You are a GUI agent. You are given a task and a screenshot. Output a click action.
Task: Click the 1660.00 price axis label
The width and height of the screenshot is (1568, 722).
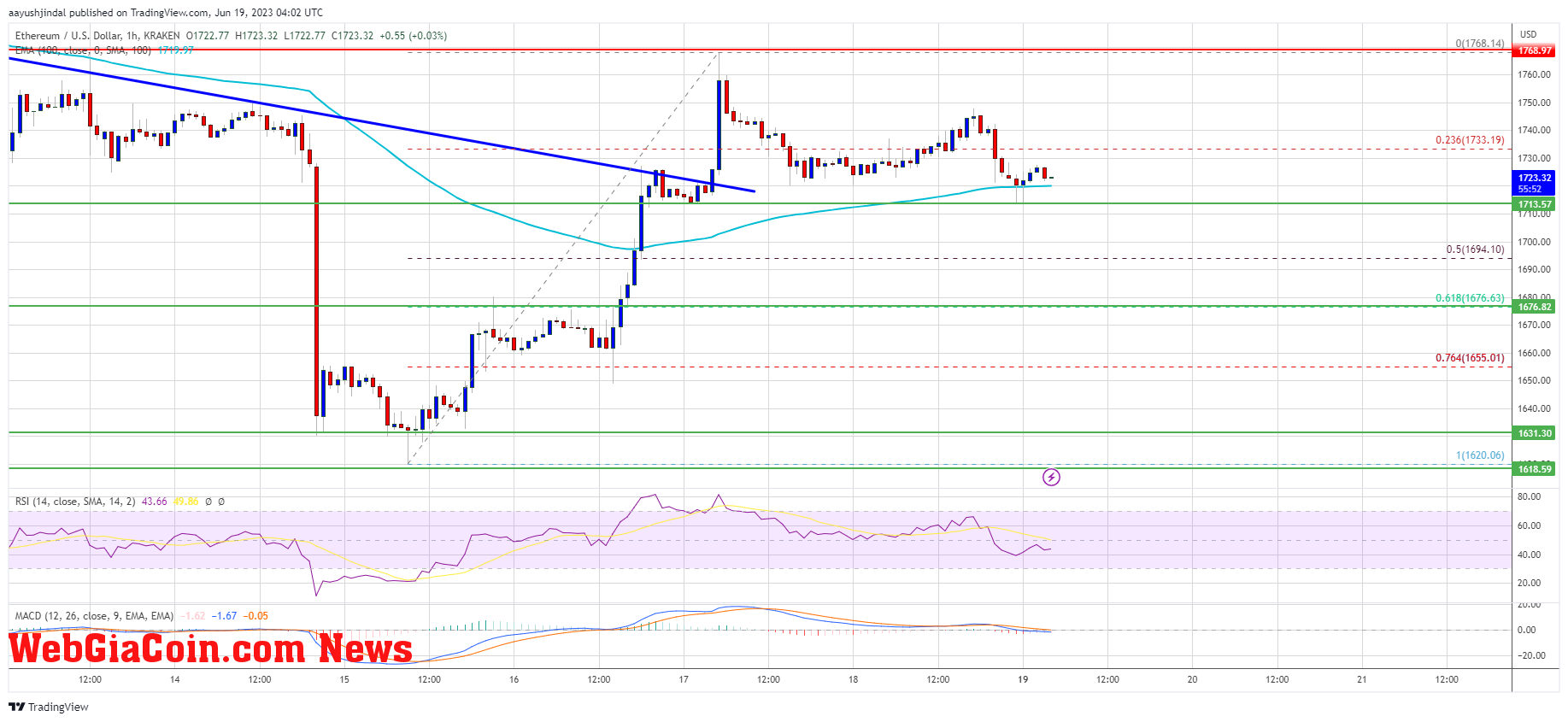[1534, 353]
